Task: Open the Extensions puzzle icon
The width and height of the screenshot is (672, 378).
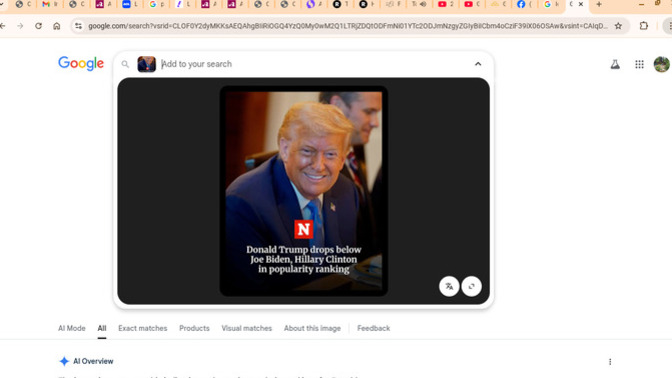Action: tap(644, 26)
